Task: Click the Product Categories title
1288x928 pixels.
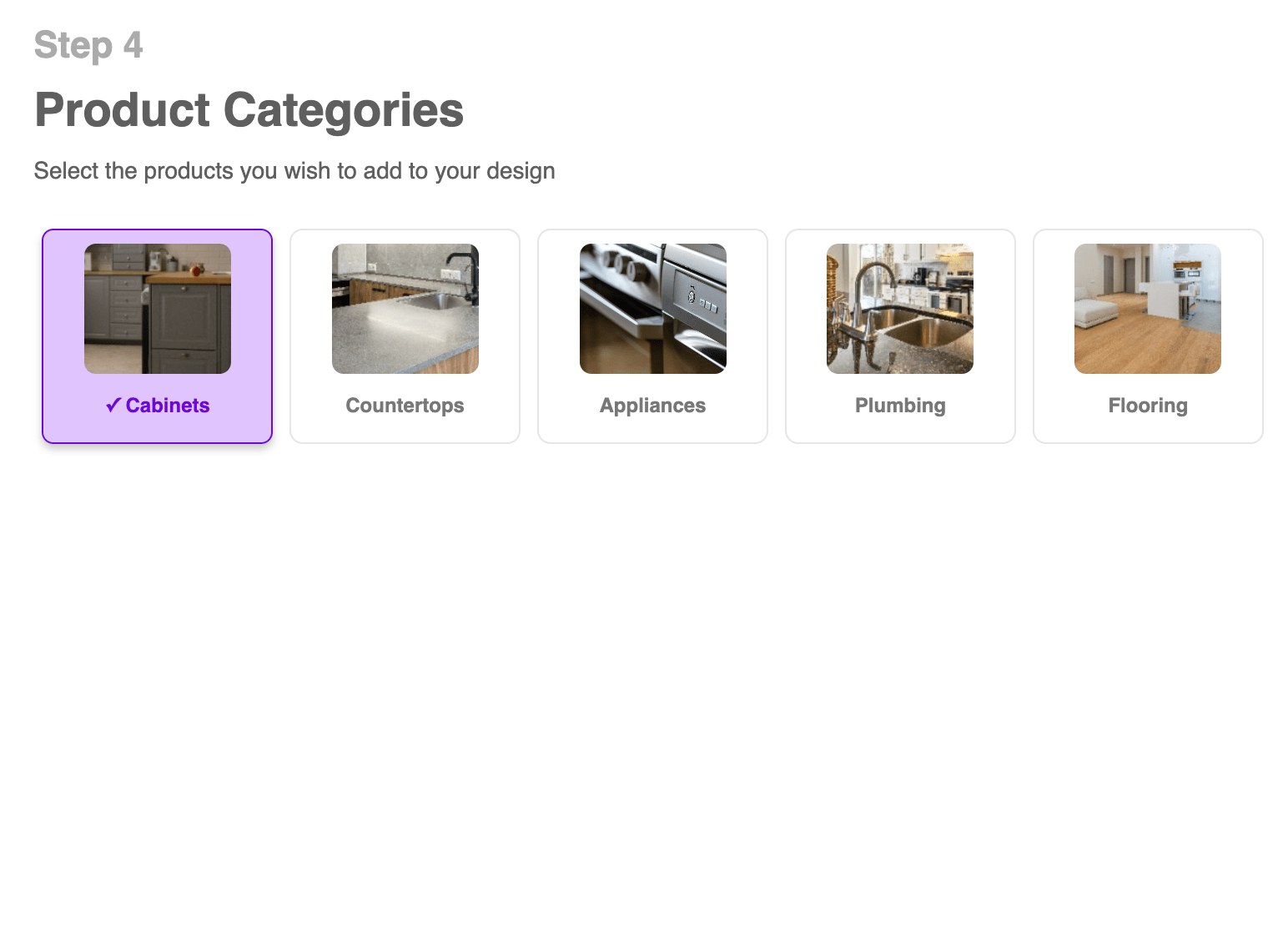Action: point(249,110)
